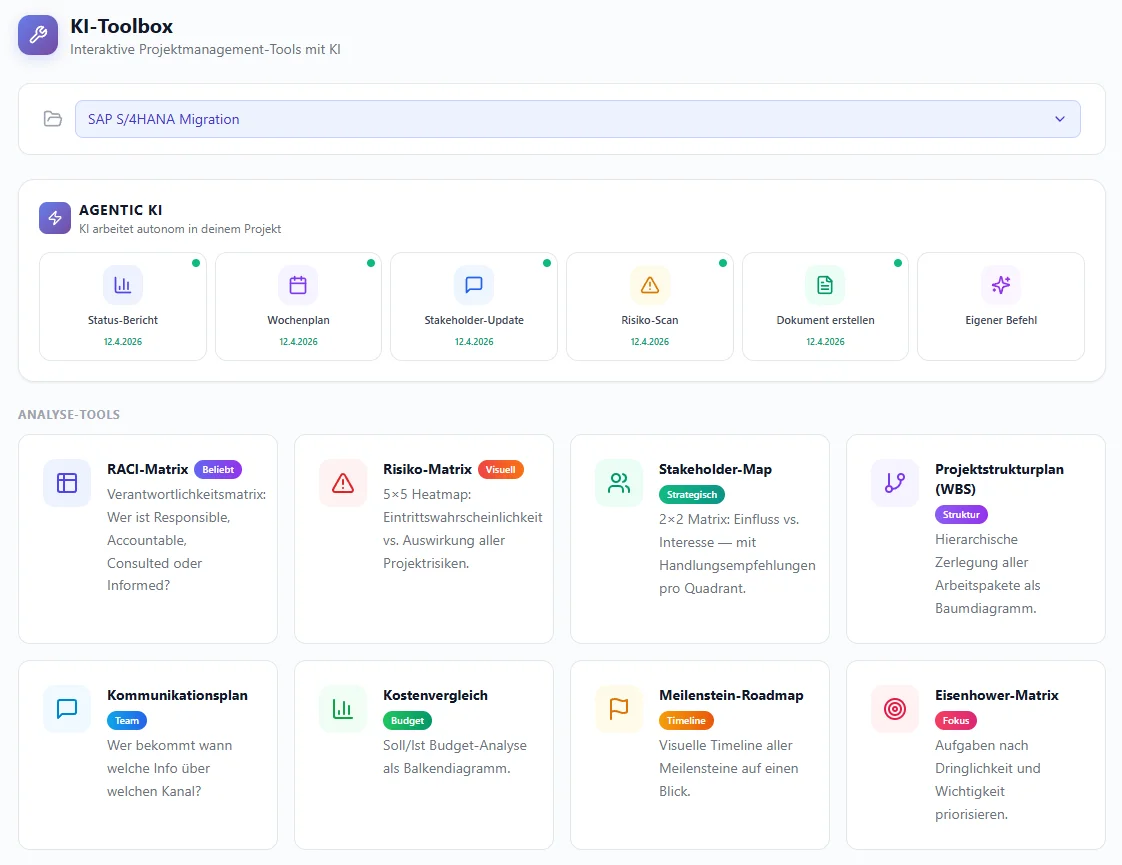This screenshot has height=865, width=1122.
Task: Click the RACI-Matrix table icon
Action: click(67, 483)
